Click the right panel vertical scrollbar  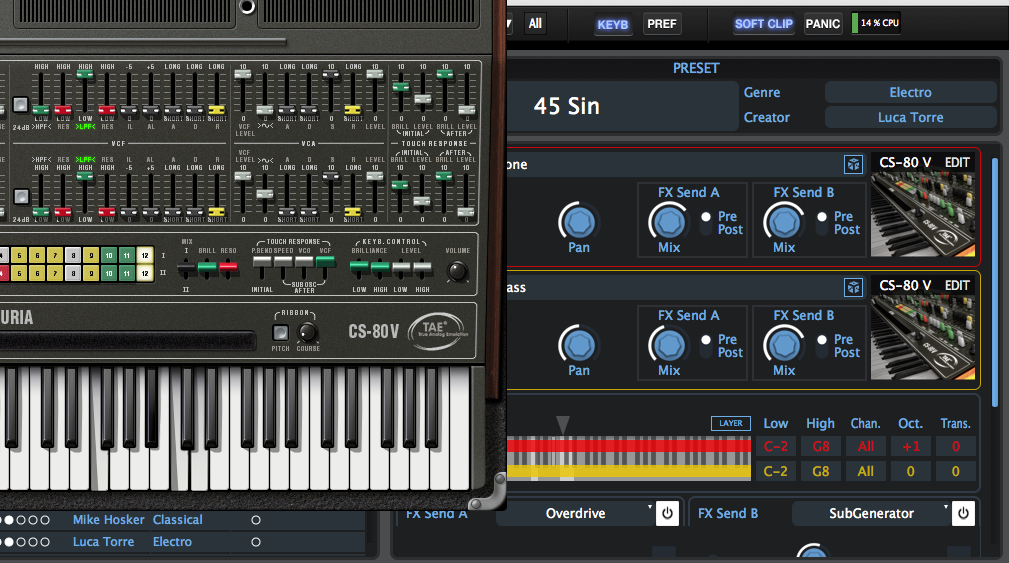[995, 282]
